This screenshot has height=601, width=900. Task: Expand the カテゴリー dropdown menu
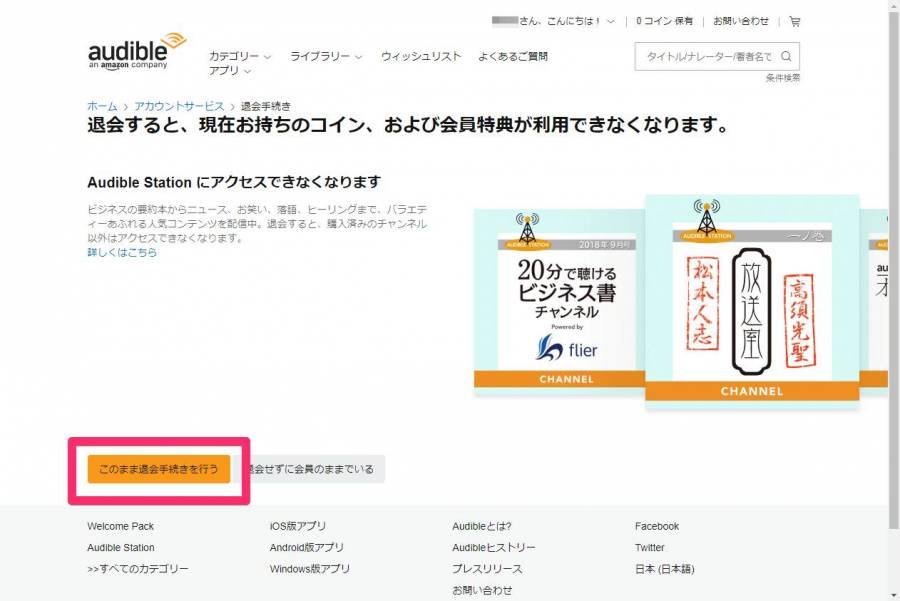pos(239,56)
